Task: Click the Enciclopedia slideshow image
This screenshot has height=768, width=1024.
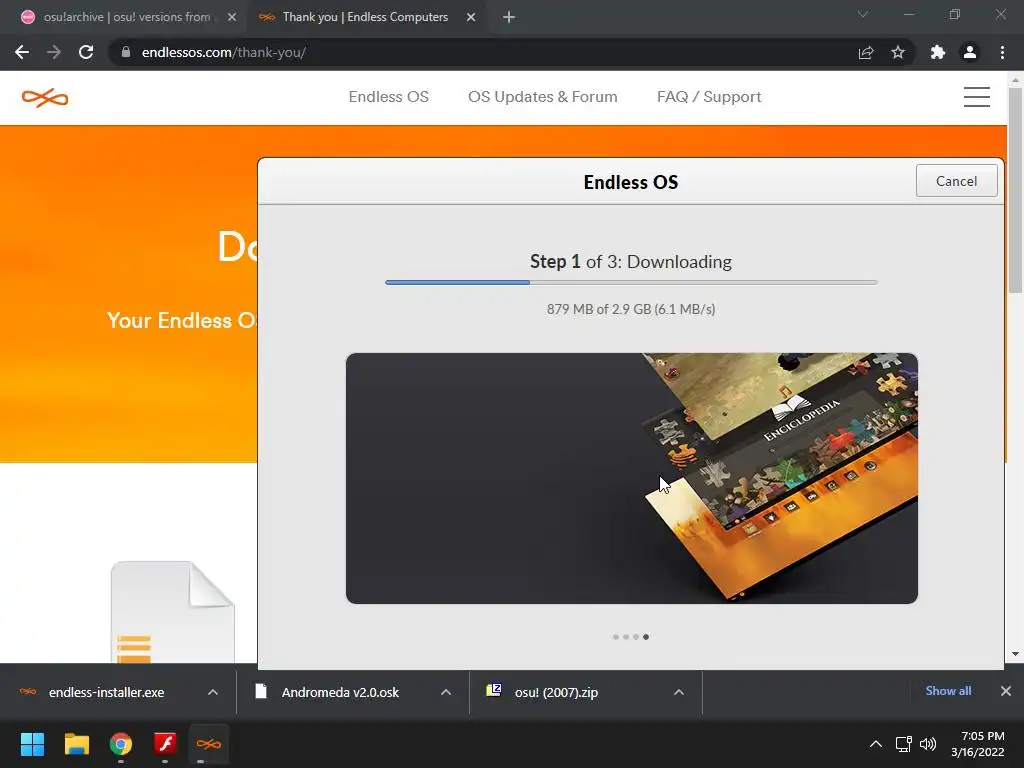Action: (632, 478)
